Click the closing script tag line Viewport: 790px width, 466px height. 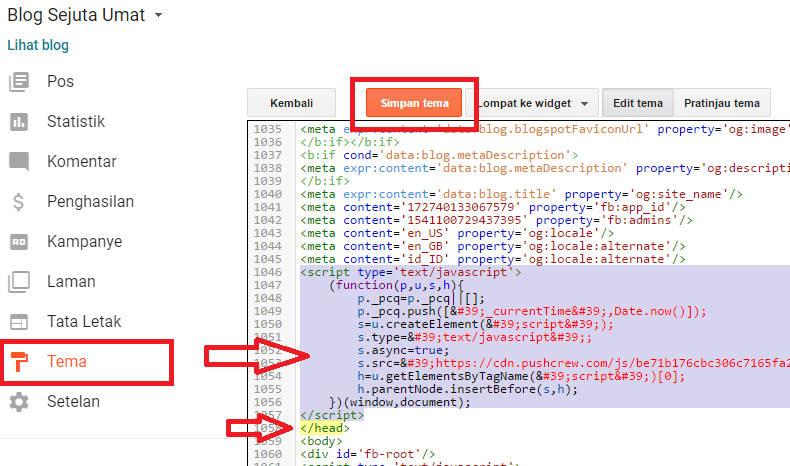[x=332, y=415]
